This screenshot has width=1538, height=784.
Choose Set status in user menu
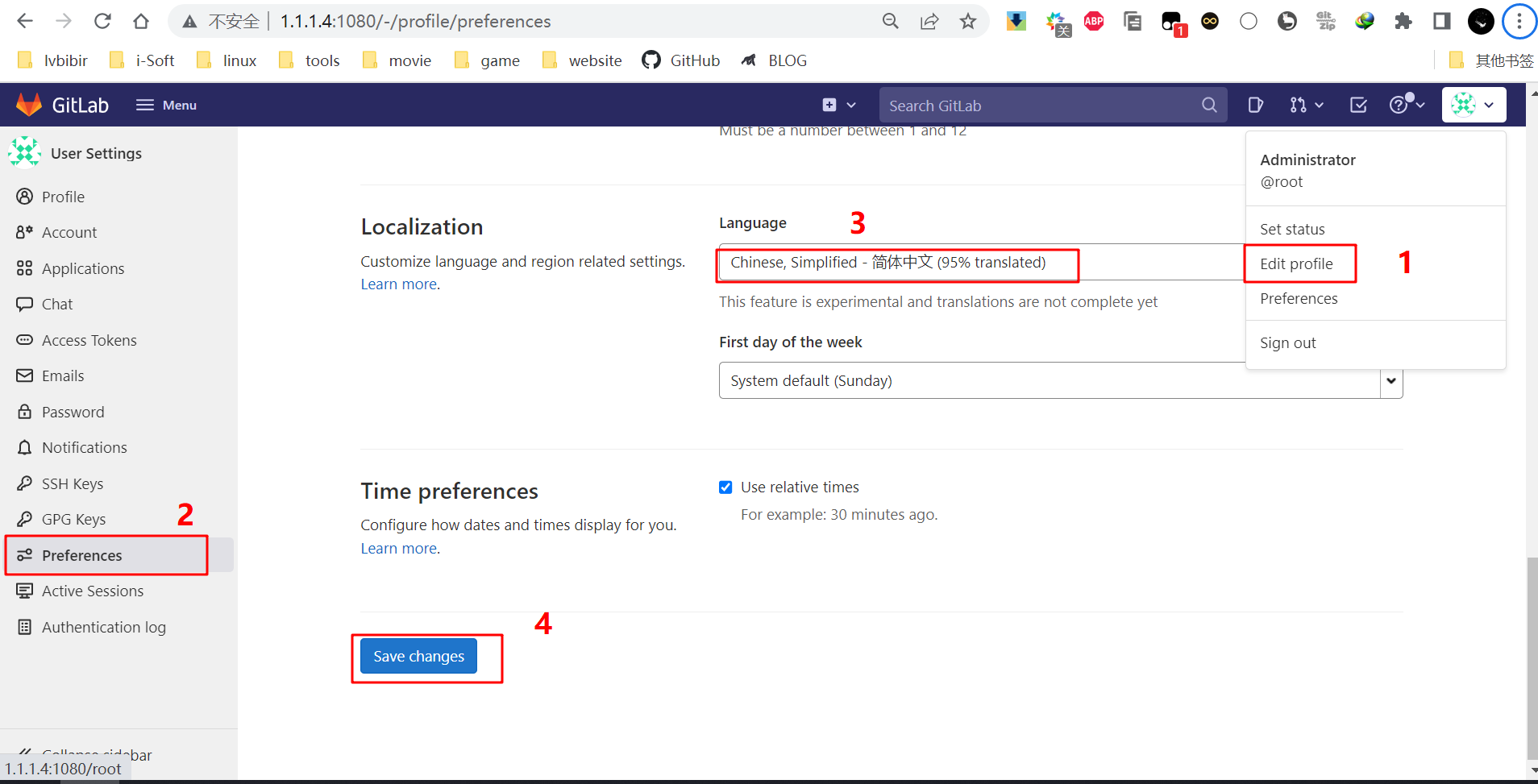point(1292,229)
